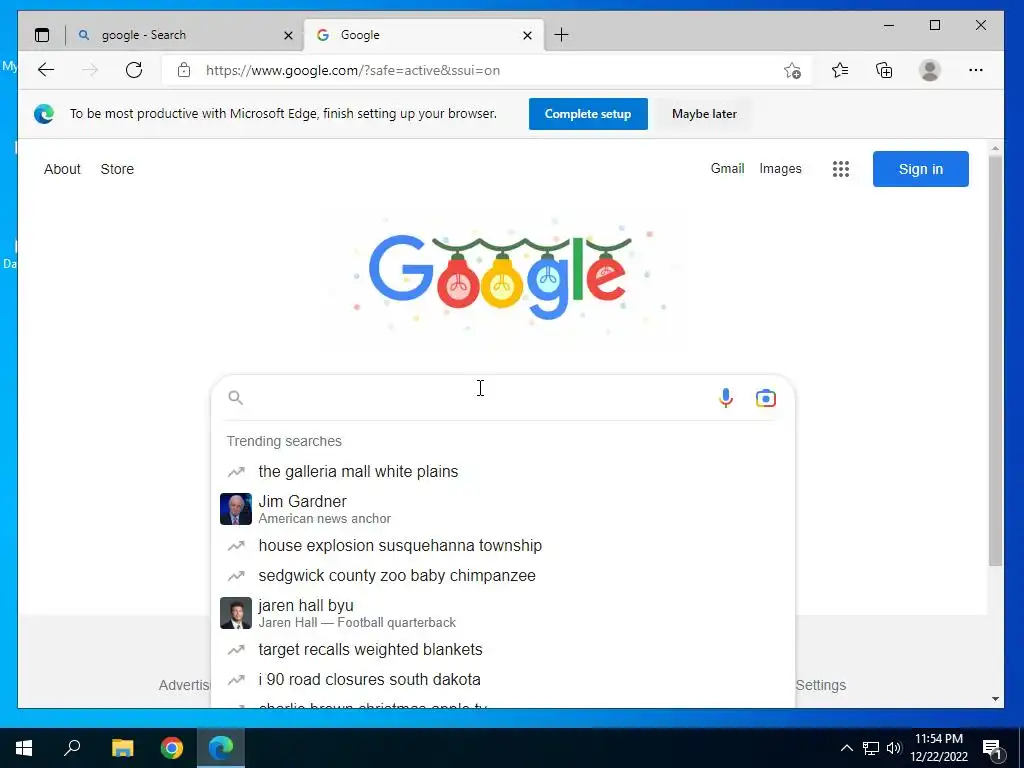Open the Favorites list icon
Viewport: 1024px width, 768px height.
click(840, 70)
